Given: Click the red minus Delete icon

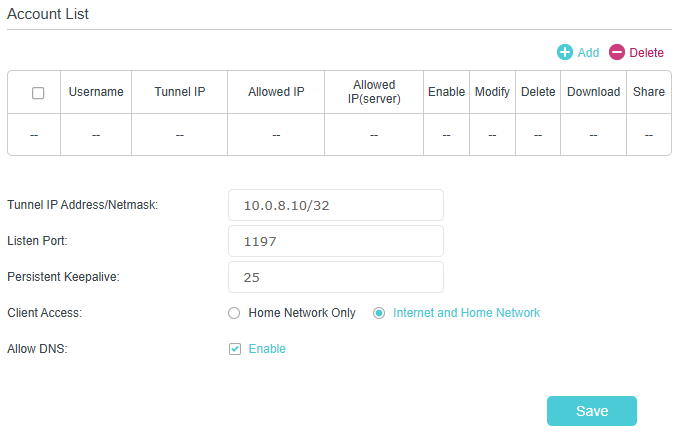Looking at the screenshot, I should (616, 52).
